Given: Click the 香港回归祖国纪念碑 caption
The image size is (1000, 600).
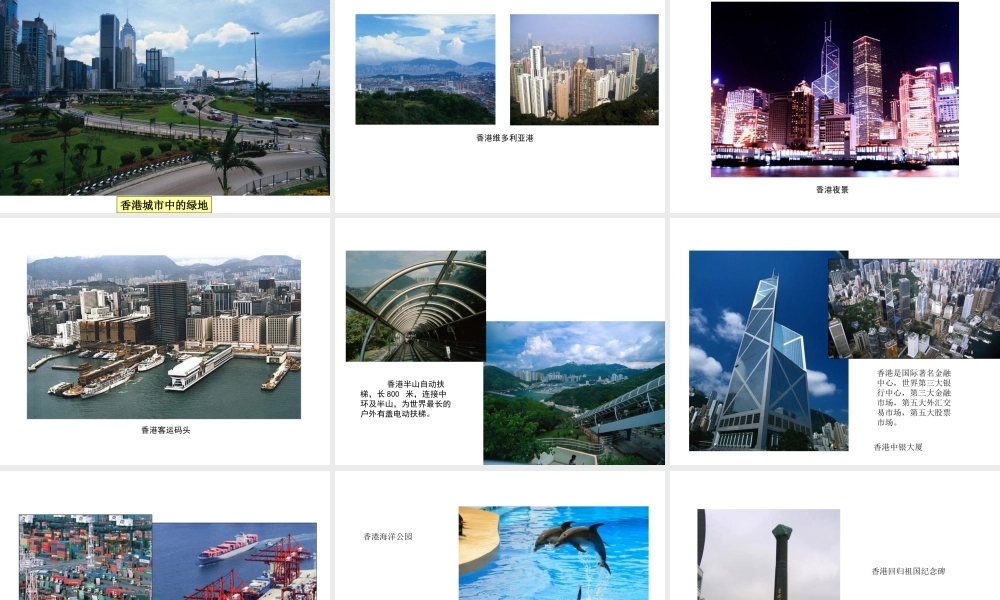Looking at the screenshot, I should (908, 571).
